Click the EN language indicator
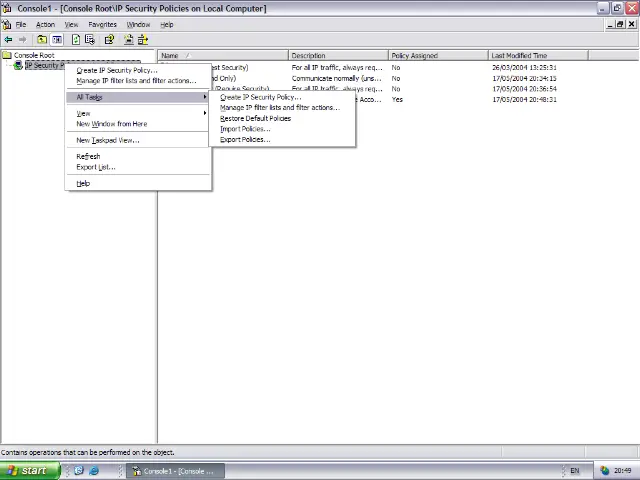 [x=575, y=471]
